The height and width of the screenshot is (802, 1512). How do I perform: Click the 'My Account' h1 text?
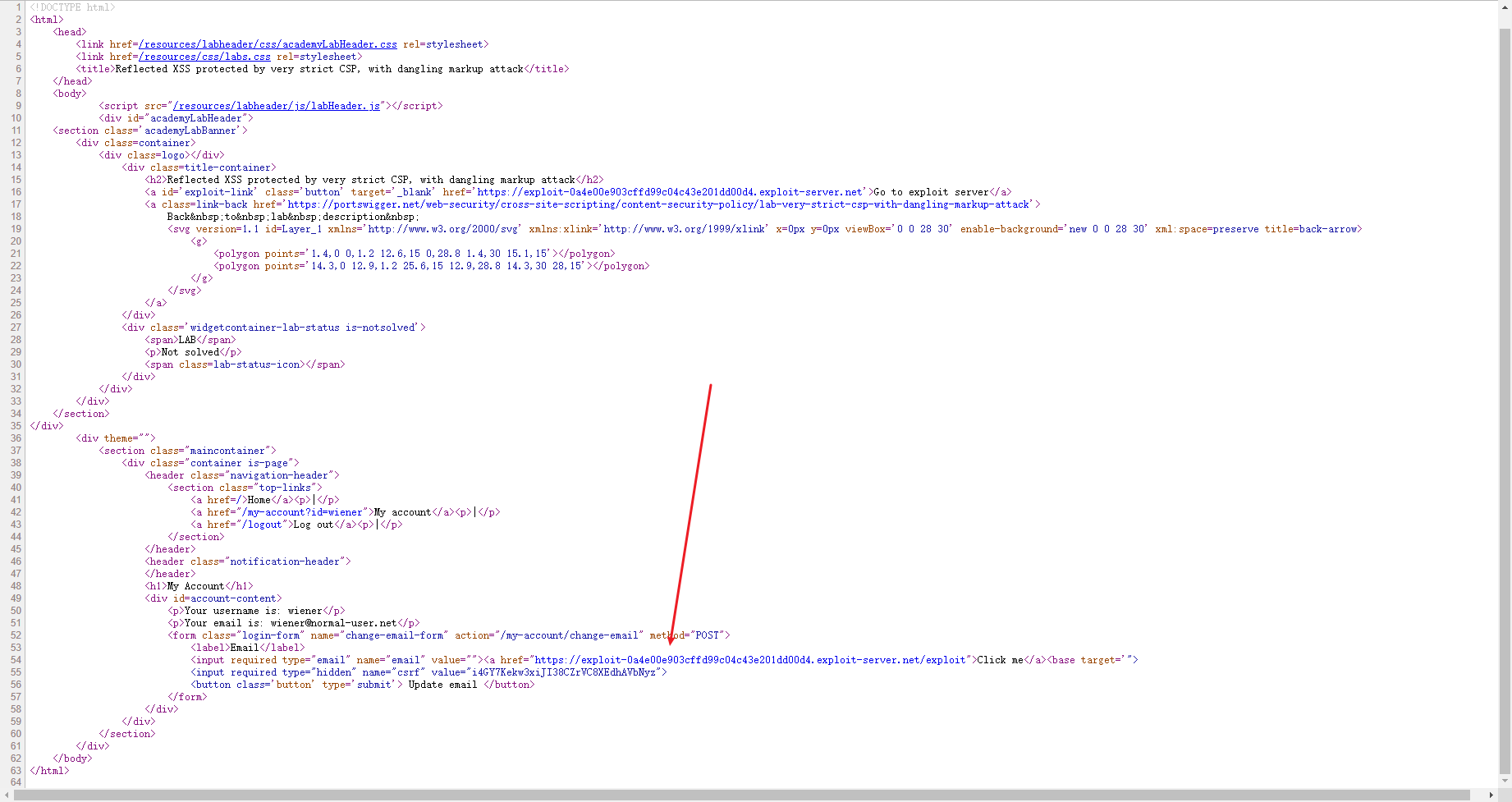tap(195, 586)
